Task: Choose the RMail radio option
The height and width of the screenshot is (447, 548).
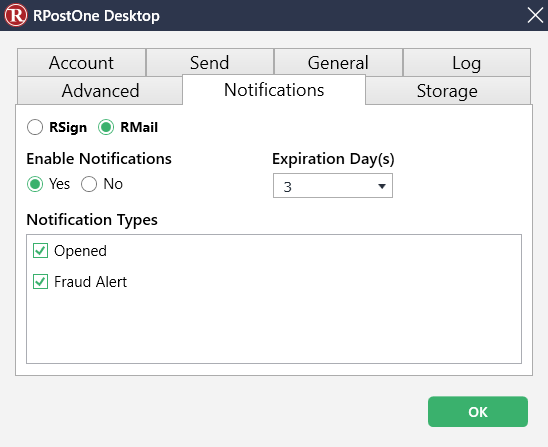Action: click(106, 127)
